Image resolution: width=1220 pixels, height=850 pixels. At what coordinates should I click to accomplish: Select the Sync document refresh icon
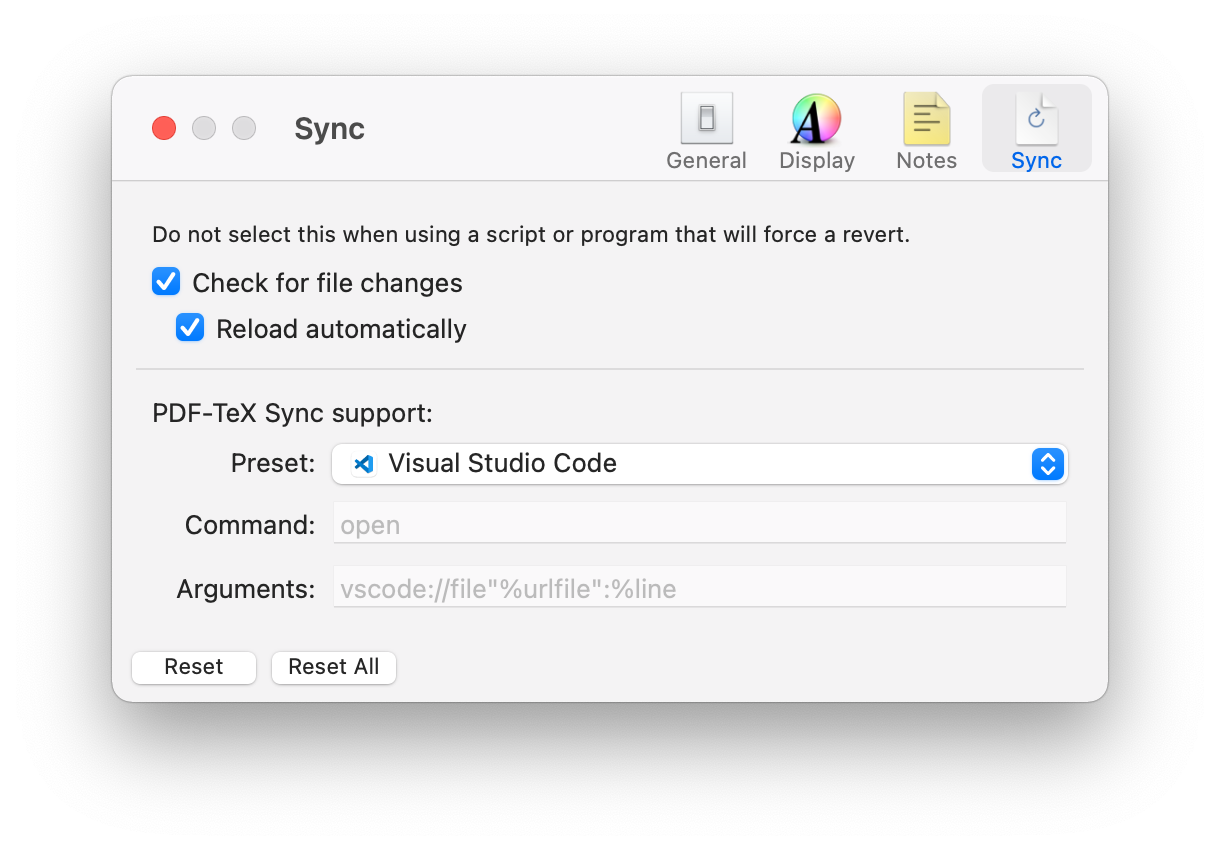[1036, 119]
